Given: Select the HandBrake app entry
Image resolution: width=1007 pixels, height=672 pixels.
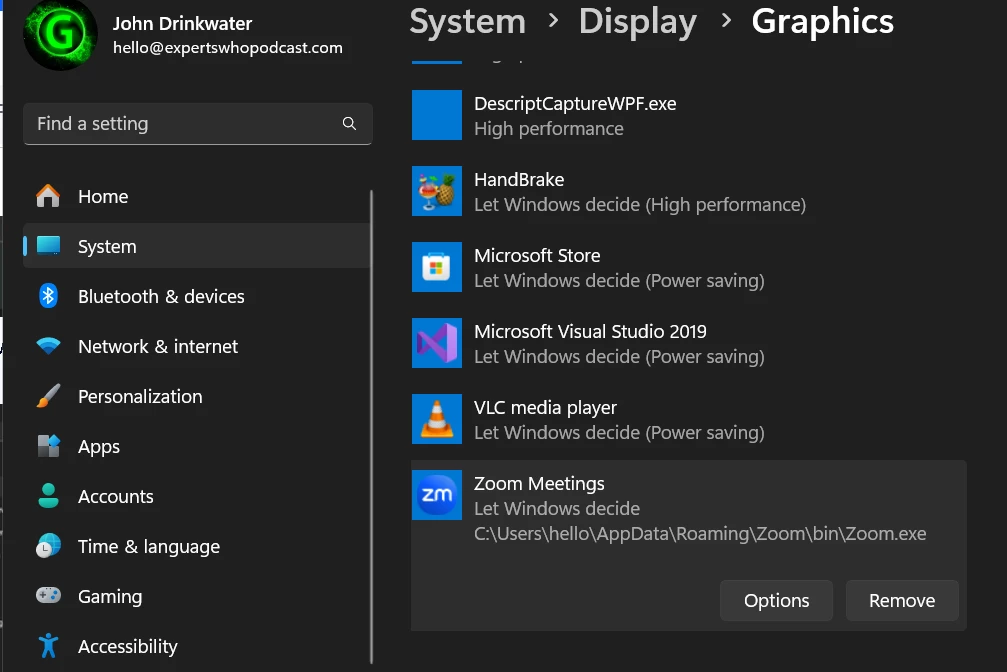Looking at the screenshot, I should tap(688, 191).
